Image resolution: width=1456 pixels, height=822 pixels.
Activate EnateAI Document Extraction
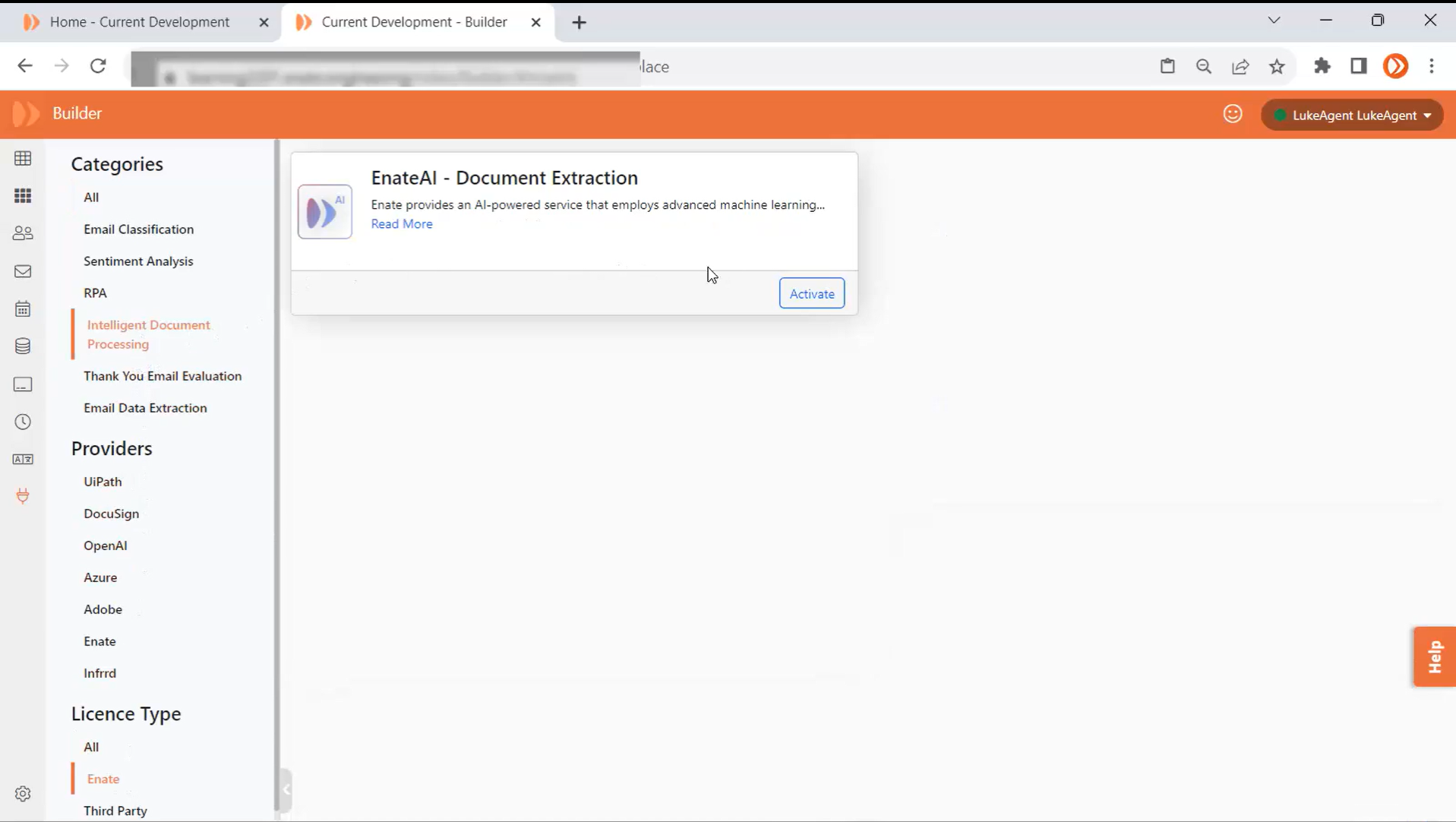pyautogui.click(x=811, y=294)
